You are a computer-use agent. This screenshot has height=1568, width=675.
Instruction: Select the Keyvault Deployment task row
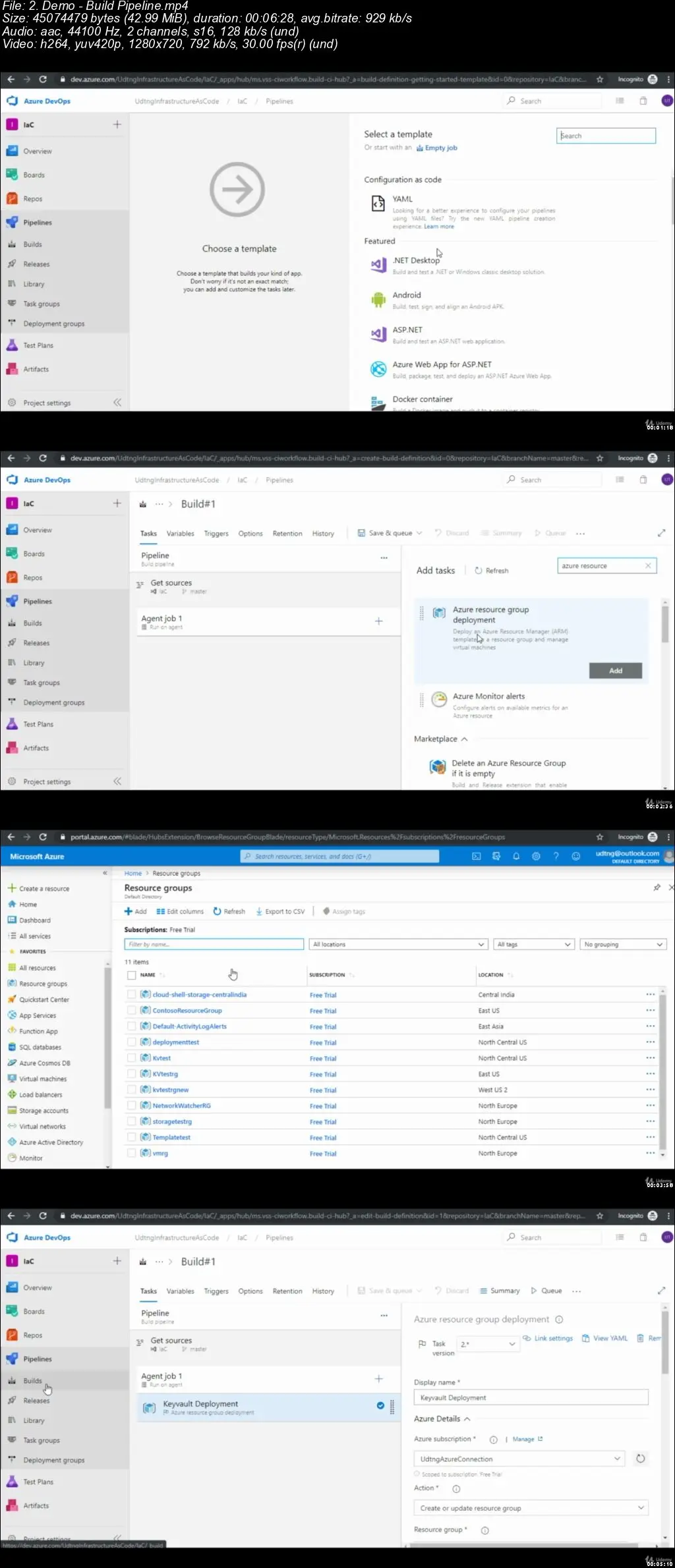click(x=268, y=1407)
